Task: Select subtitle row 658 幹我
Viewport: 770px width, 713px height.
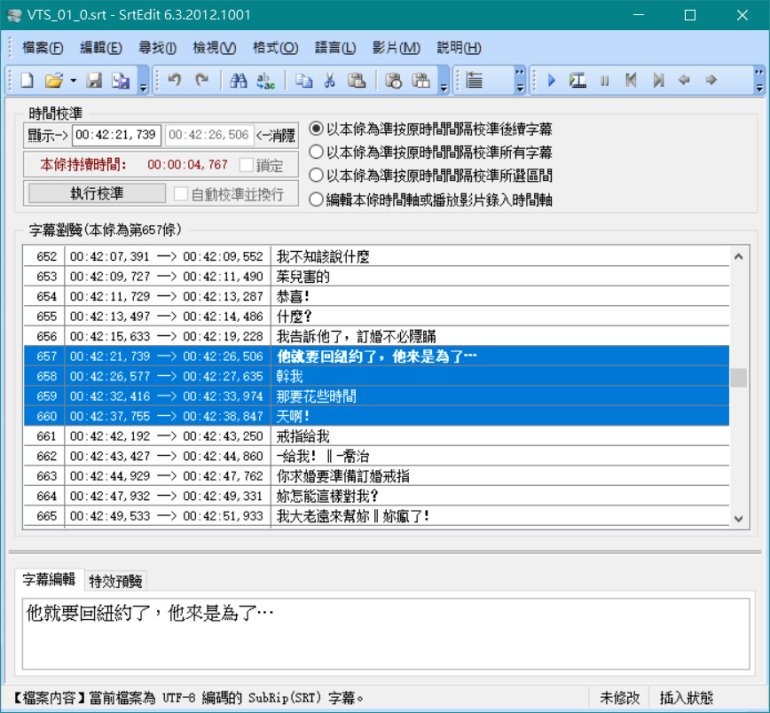Action: pos(376,376)
